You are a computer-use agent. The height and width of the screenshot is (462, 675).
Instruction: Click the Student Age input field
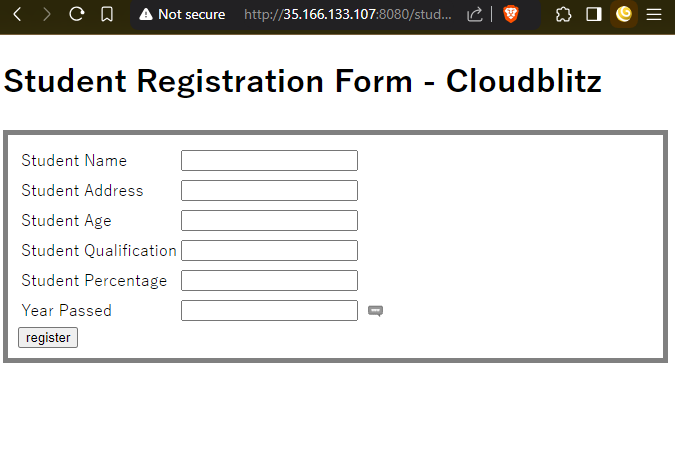point(269,221)
